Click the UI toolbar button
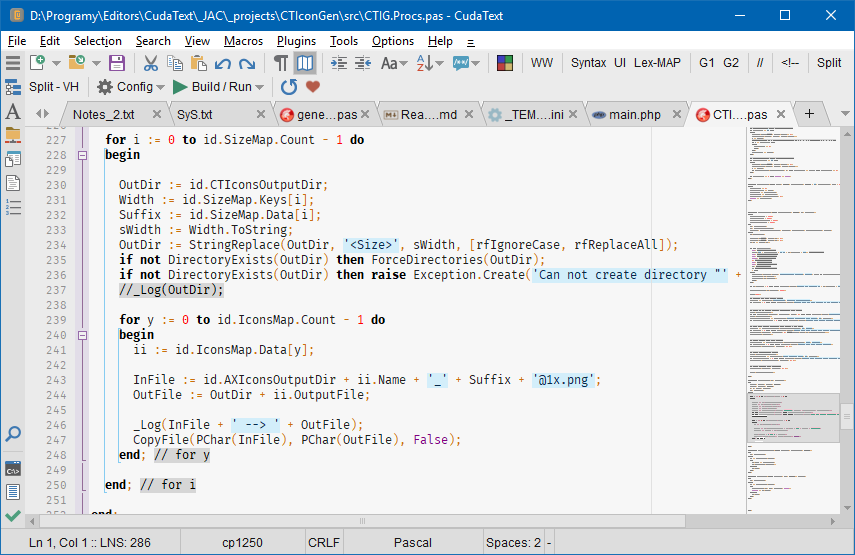The width and height of the screenshot is (855, 555). (620, 63)
